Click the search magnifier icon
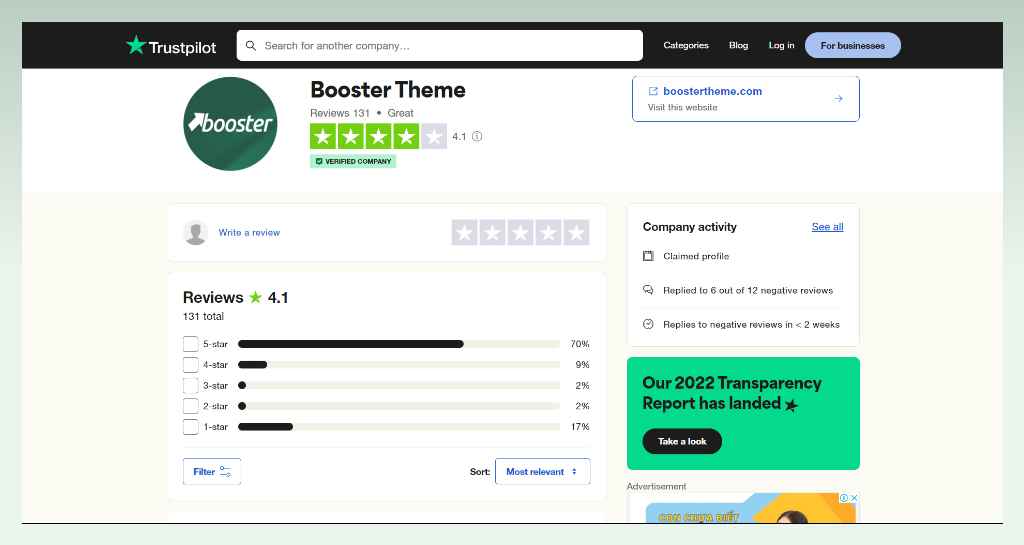 [251, 46]
